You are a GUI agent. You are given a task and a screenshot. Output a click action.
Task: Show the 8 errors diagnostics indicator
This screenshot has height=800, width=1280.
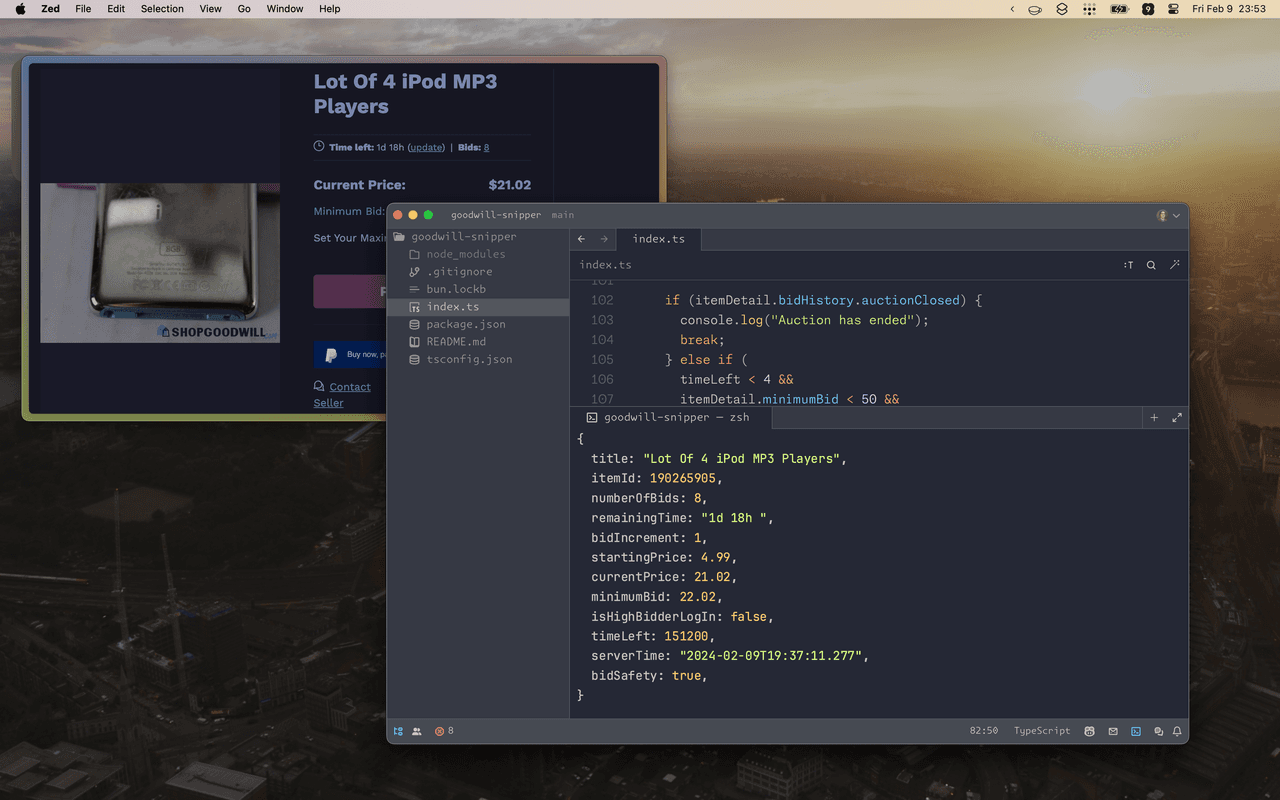tap(444, 731)
